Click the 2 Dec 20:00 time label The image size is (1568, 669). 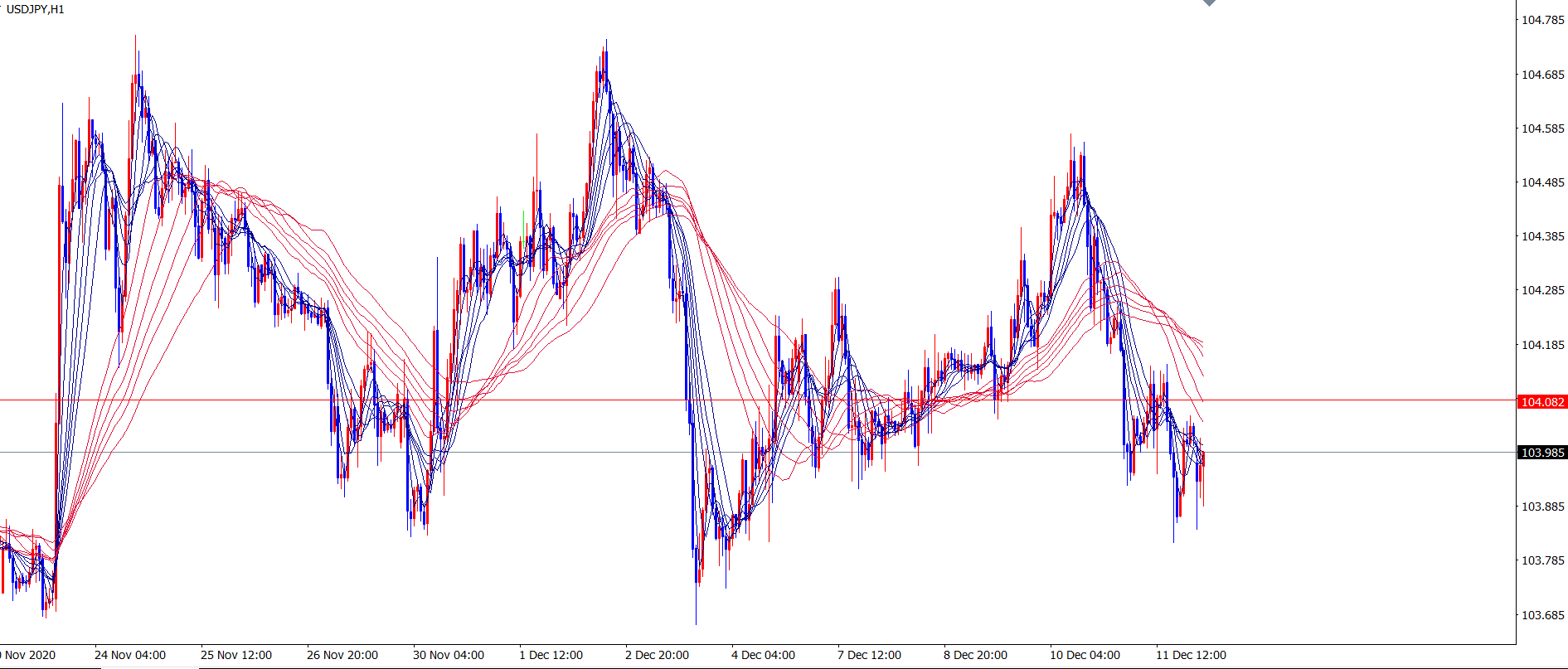657,655
